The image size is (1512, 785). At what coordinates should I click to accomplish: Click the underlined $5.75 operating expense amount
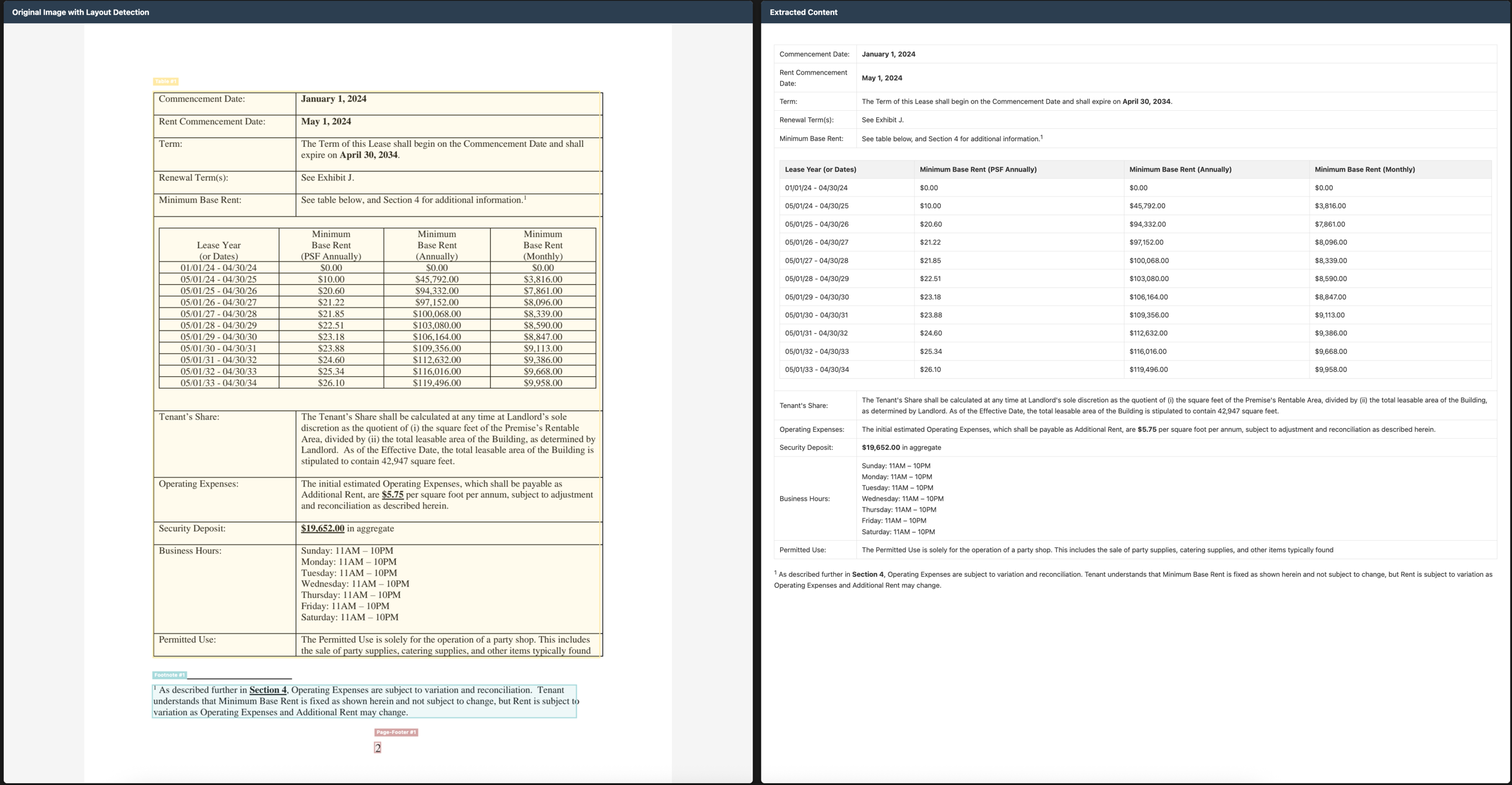click(392, 495)
